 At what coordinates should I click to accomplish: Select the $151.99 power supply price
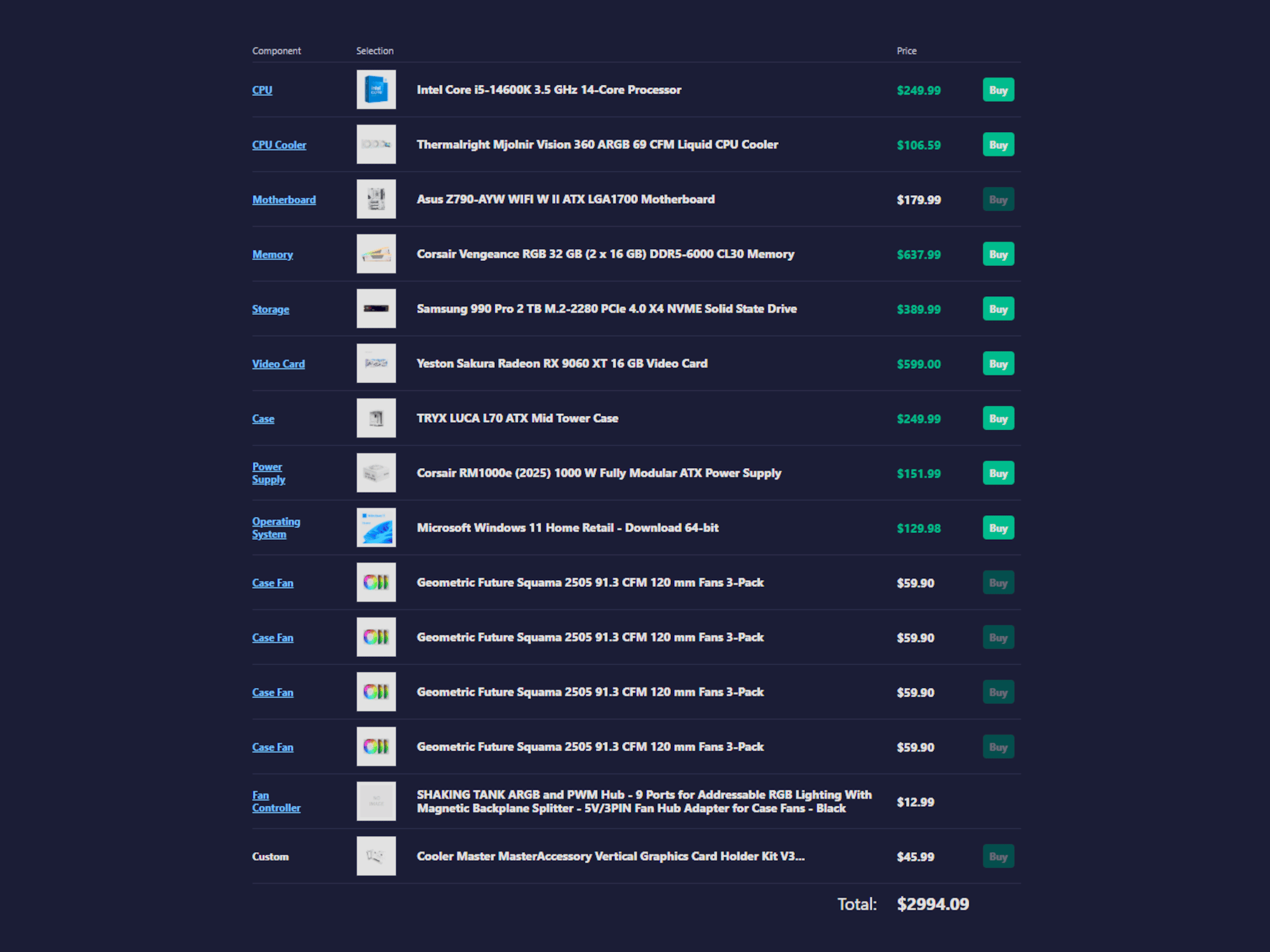pos(918,474)
